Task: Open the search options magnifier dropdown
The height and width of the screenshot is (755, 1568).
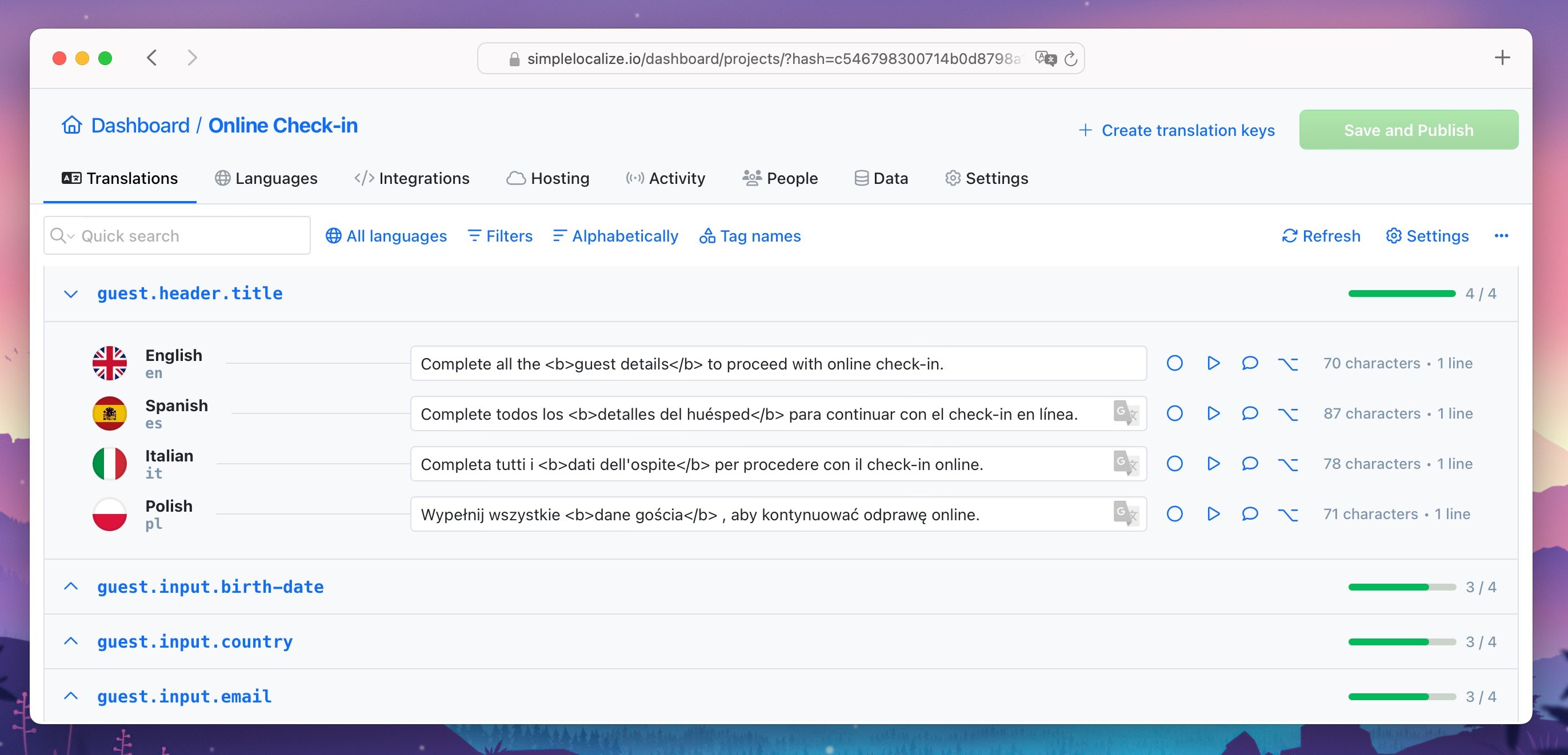Action: [62, 236]
